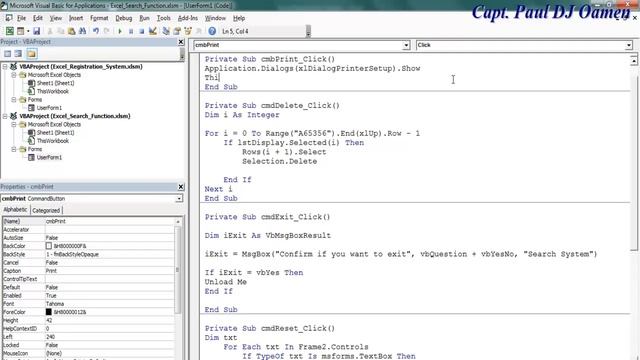The image size is (640, 360).
Task: Open the Edit menu
Action: tap(38, 18)
